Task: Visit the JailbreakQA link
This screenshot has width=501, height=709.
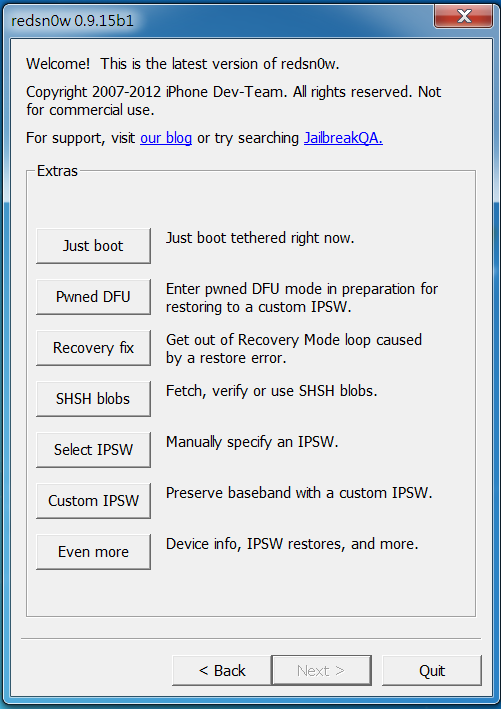Action: pyautogui.click(x=343, y=138)
